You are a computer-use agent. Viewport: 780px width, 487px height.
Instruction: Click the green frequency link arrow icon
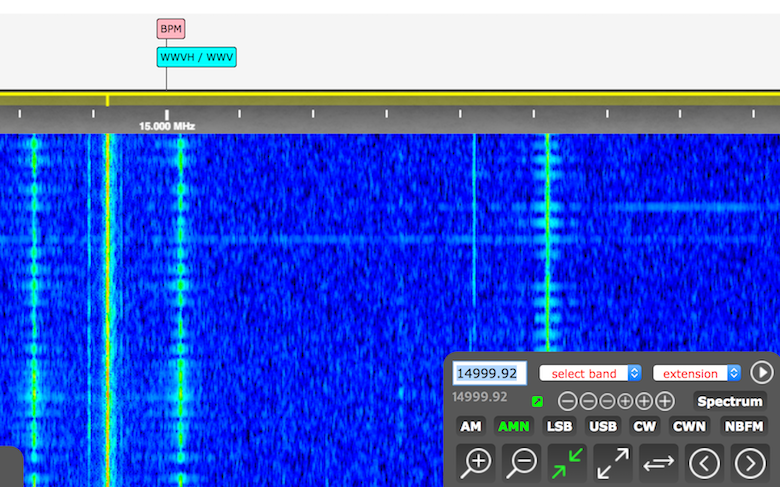537,401
